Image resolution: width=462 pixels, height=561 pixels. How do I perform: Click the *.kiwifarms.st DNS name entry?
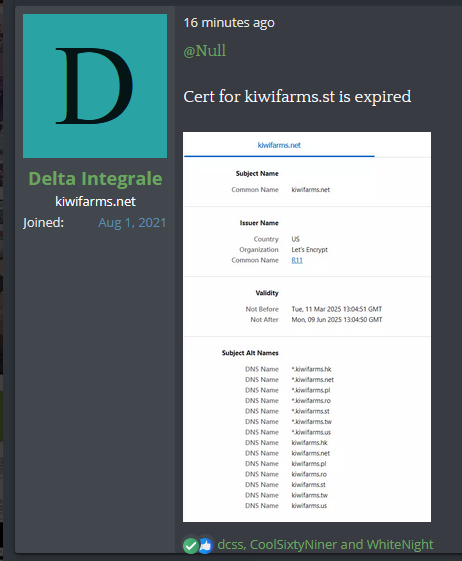tap(311, 411)
